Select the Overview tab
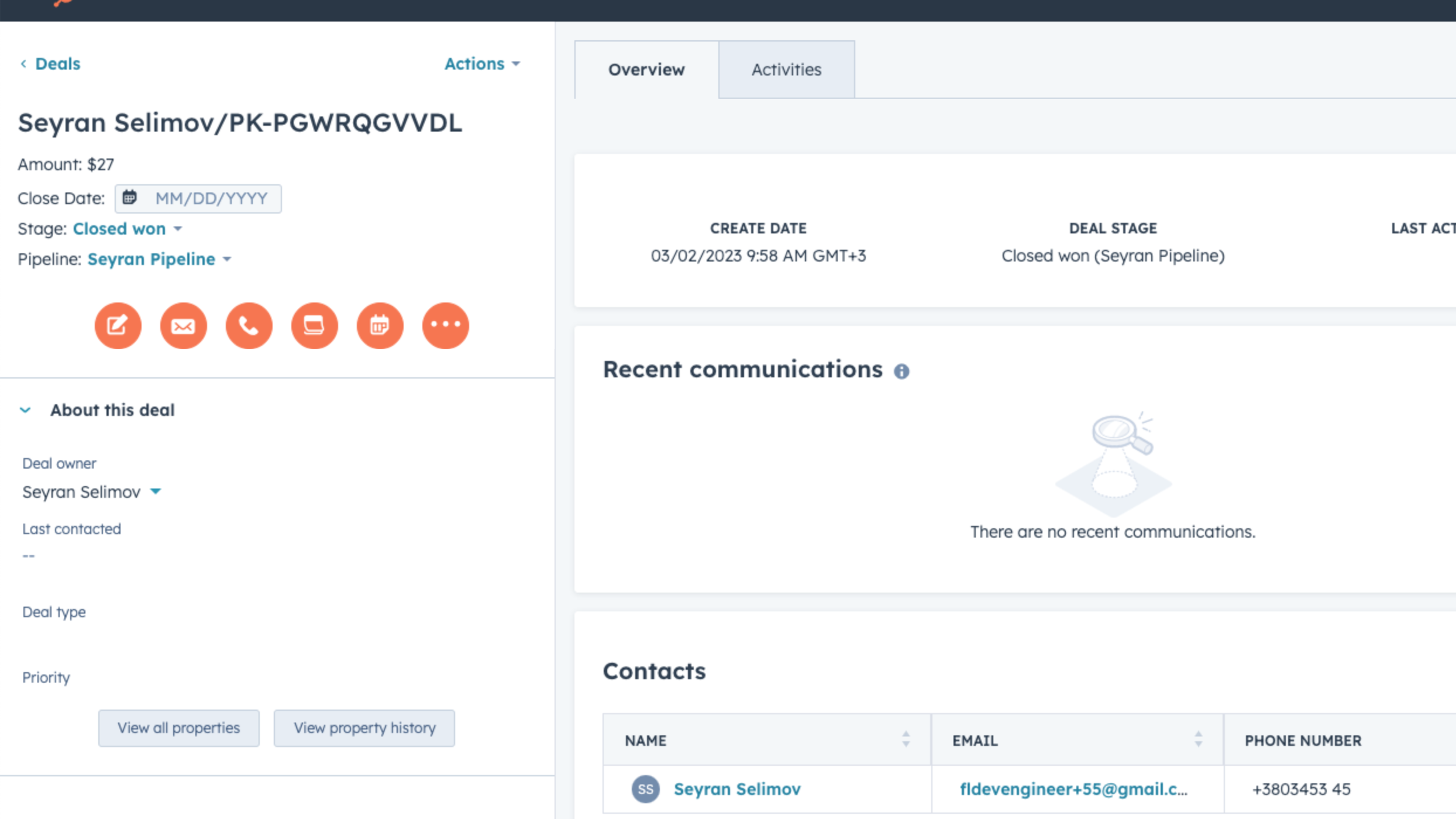1456x819 pixels. (x=646, y=70)
